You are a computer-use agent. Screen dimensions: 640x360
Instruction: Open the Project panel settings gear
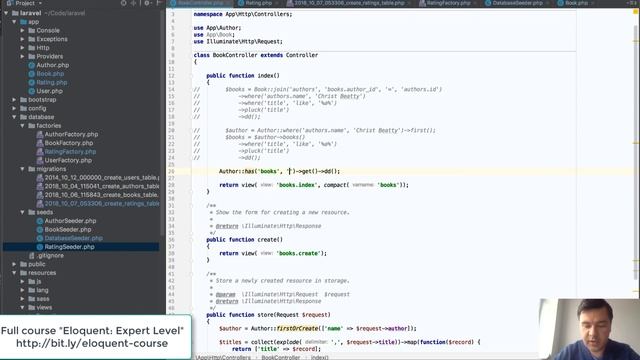tap(147, 3)
